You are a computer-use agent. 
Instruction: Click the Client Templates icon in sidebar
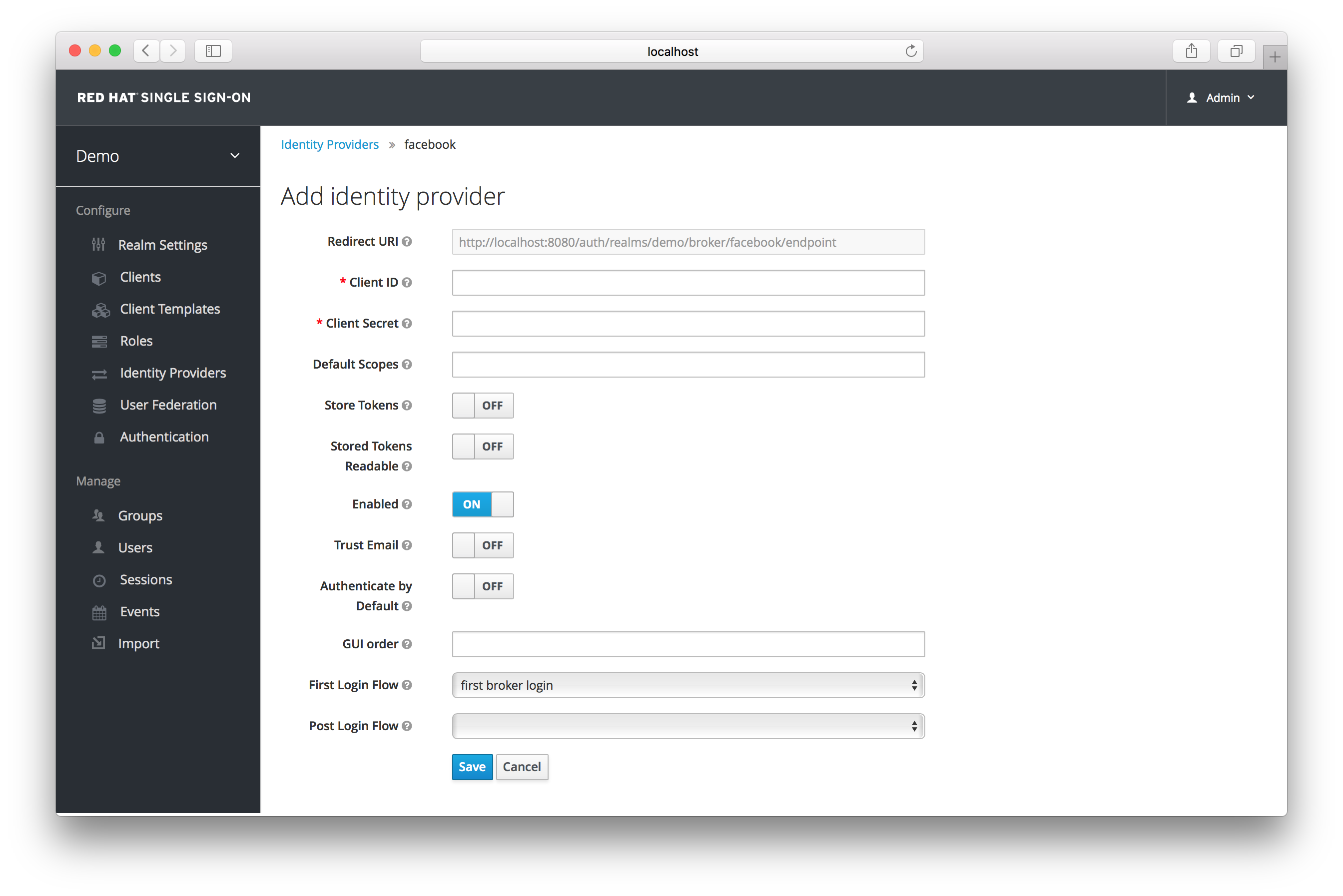point(100,308)
